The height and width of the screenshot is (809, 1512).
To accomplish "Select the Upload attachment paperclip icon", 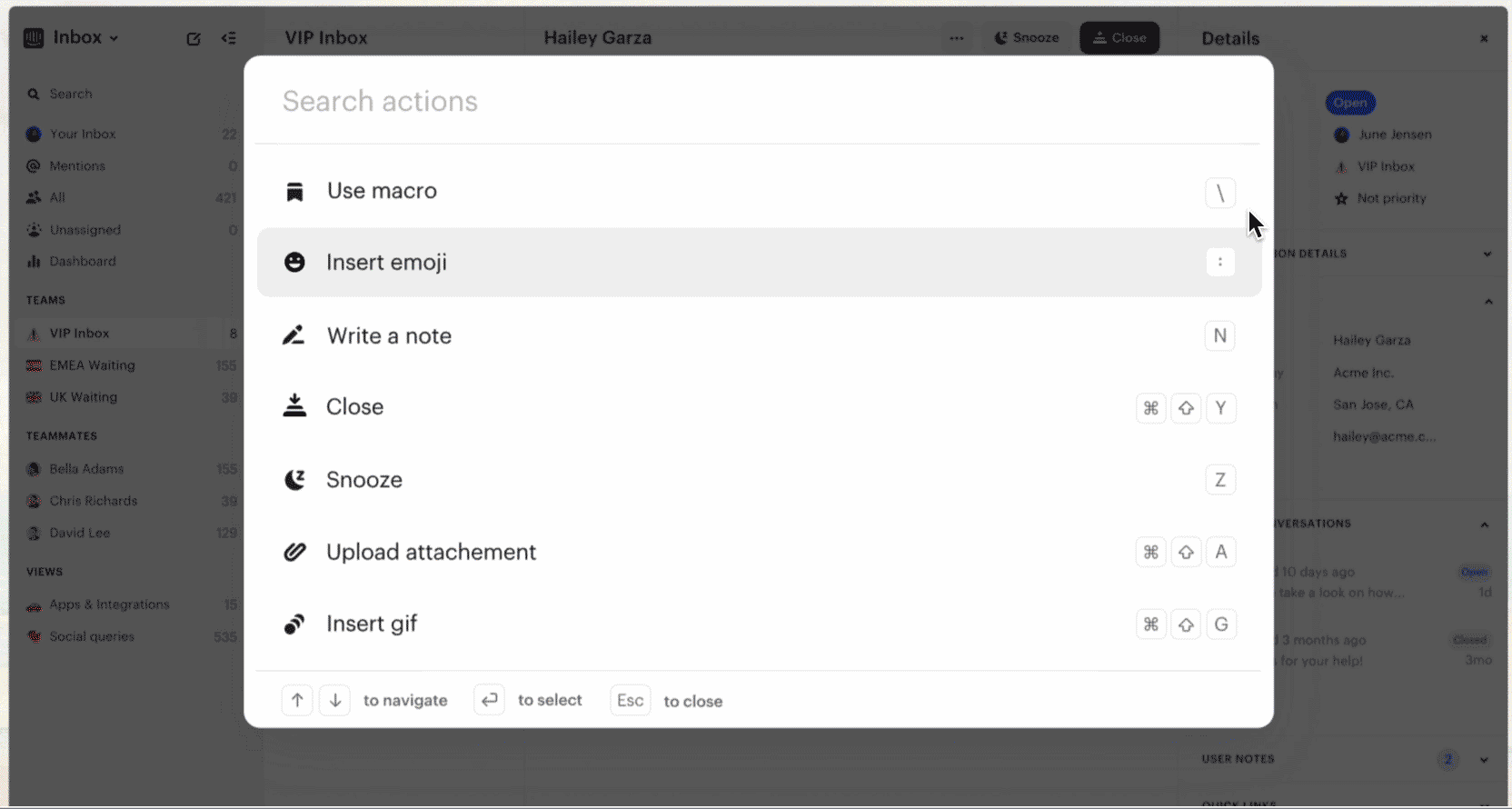I will click(x=294, y=552).
